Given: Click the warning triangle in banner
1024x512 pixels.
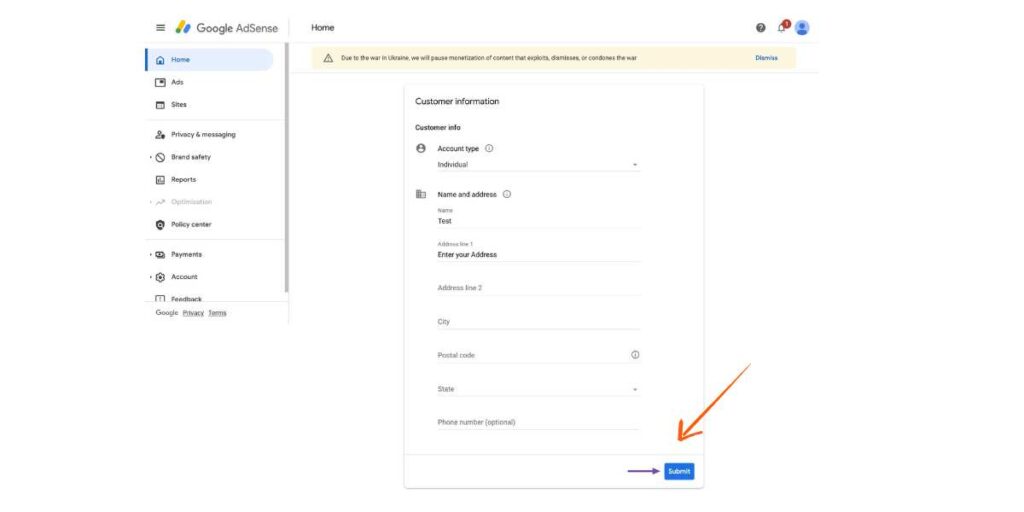Looking at the screenshot, I should pyautogui.click(x=328, y=58).
